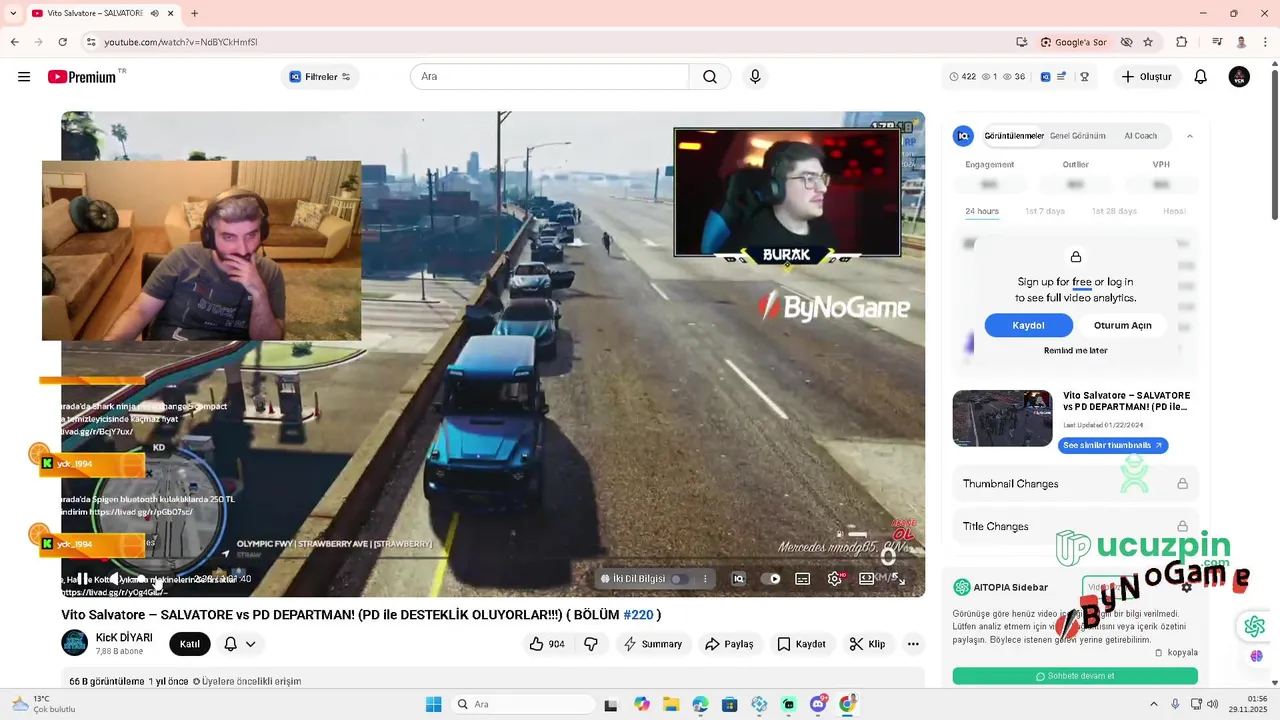Switch to theater mode
This screenshot has width=1280, height=720.
[x=866, y=578]
